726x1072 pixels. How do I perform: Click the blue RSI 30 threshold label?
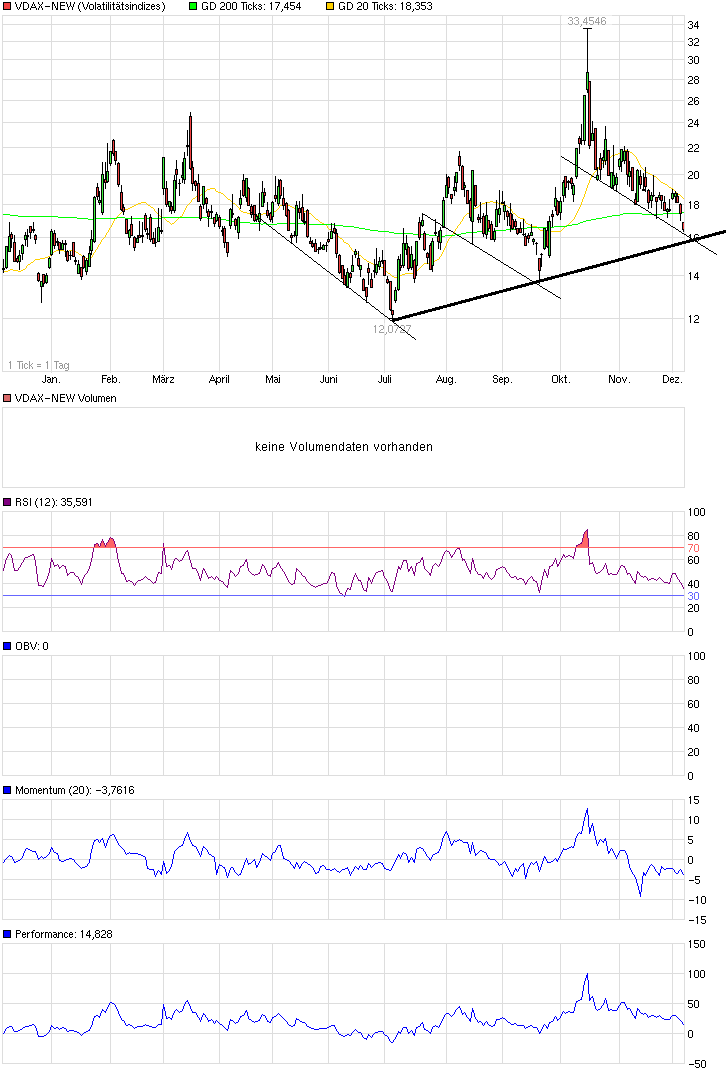tap(693, 596)
